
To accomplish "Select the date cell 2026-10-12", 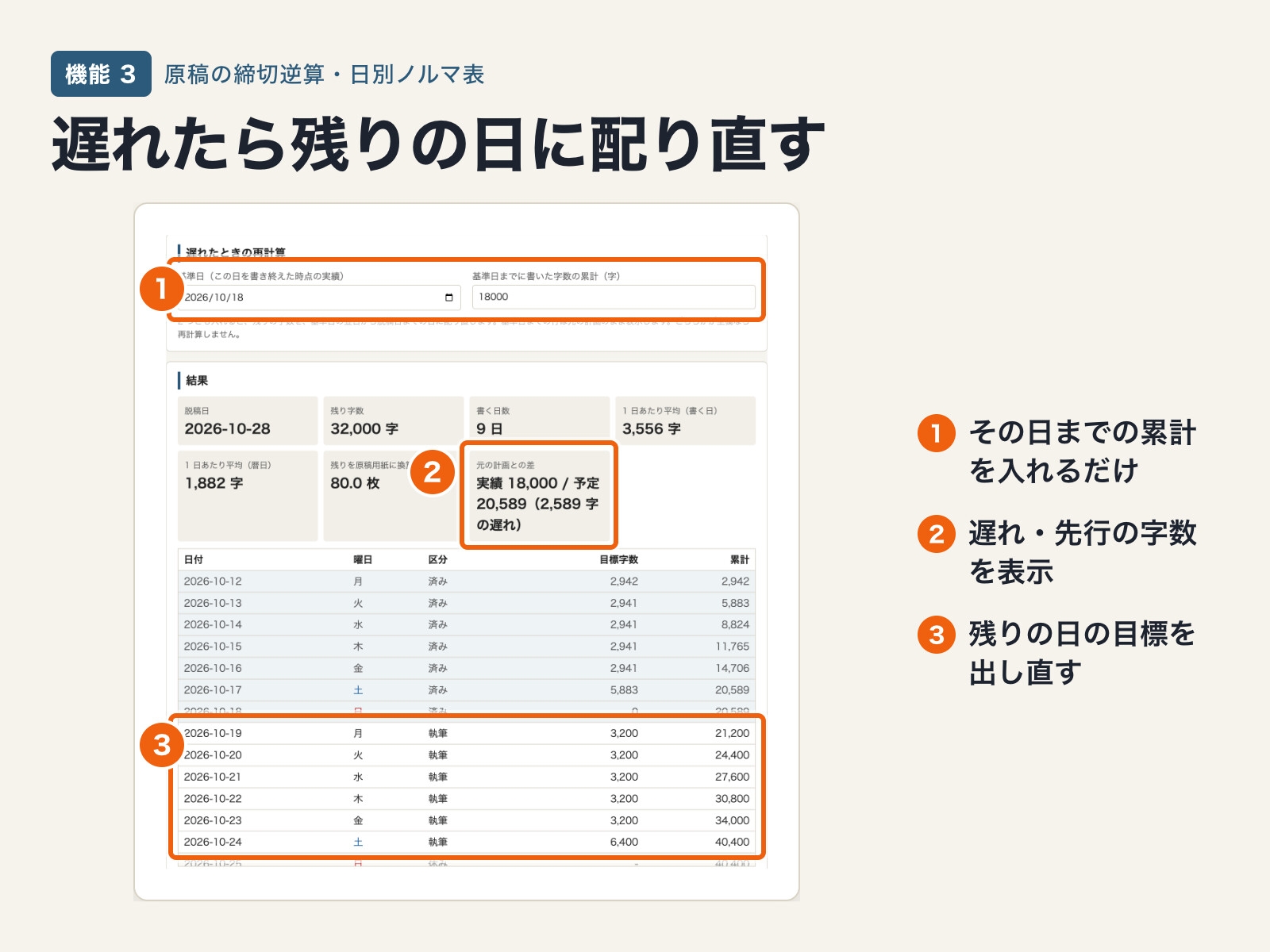I will click(x=213, y=582).
